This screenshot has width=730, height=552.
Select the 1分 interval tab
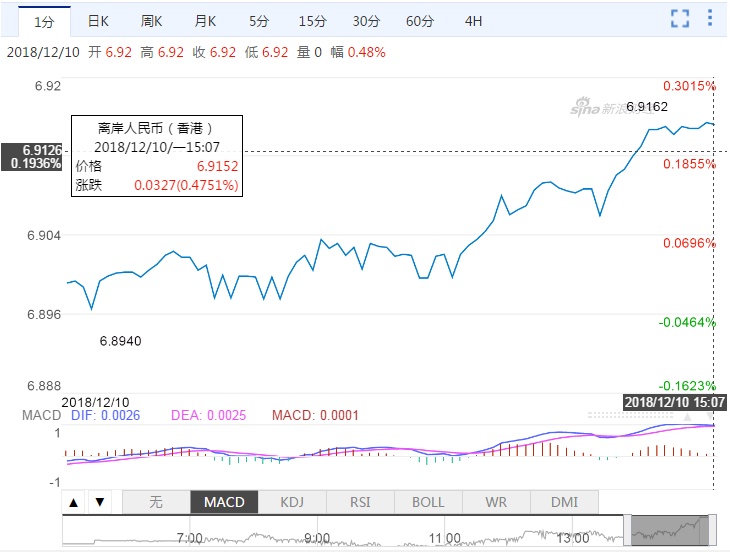pos(43,20)
